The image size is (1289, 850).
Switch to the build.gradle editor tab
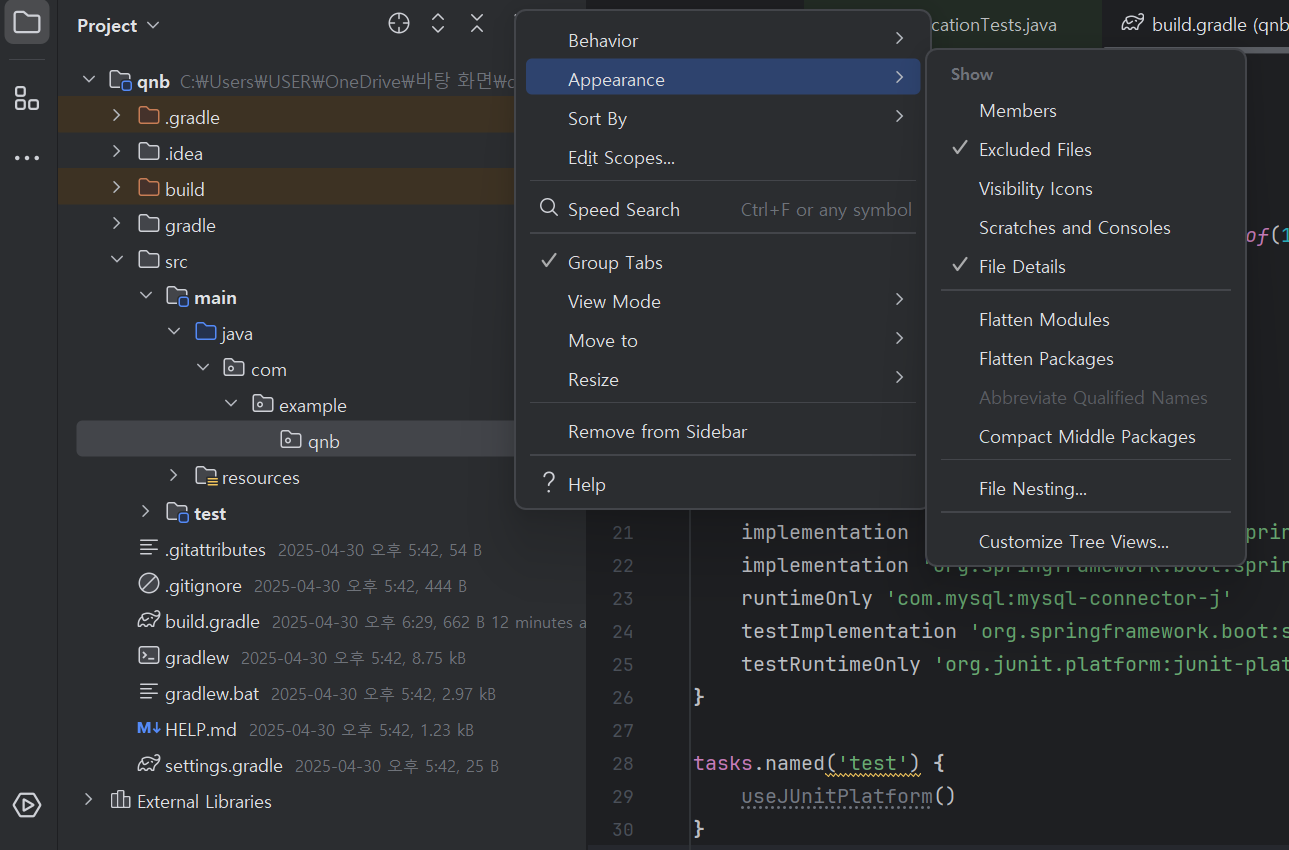pos(1204,24)
